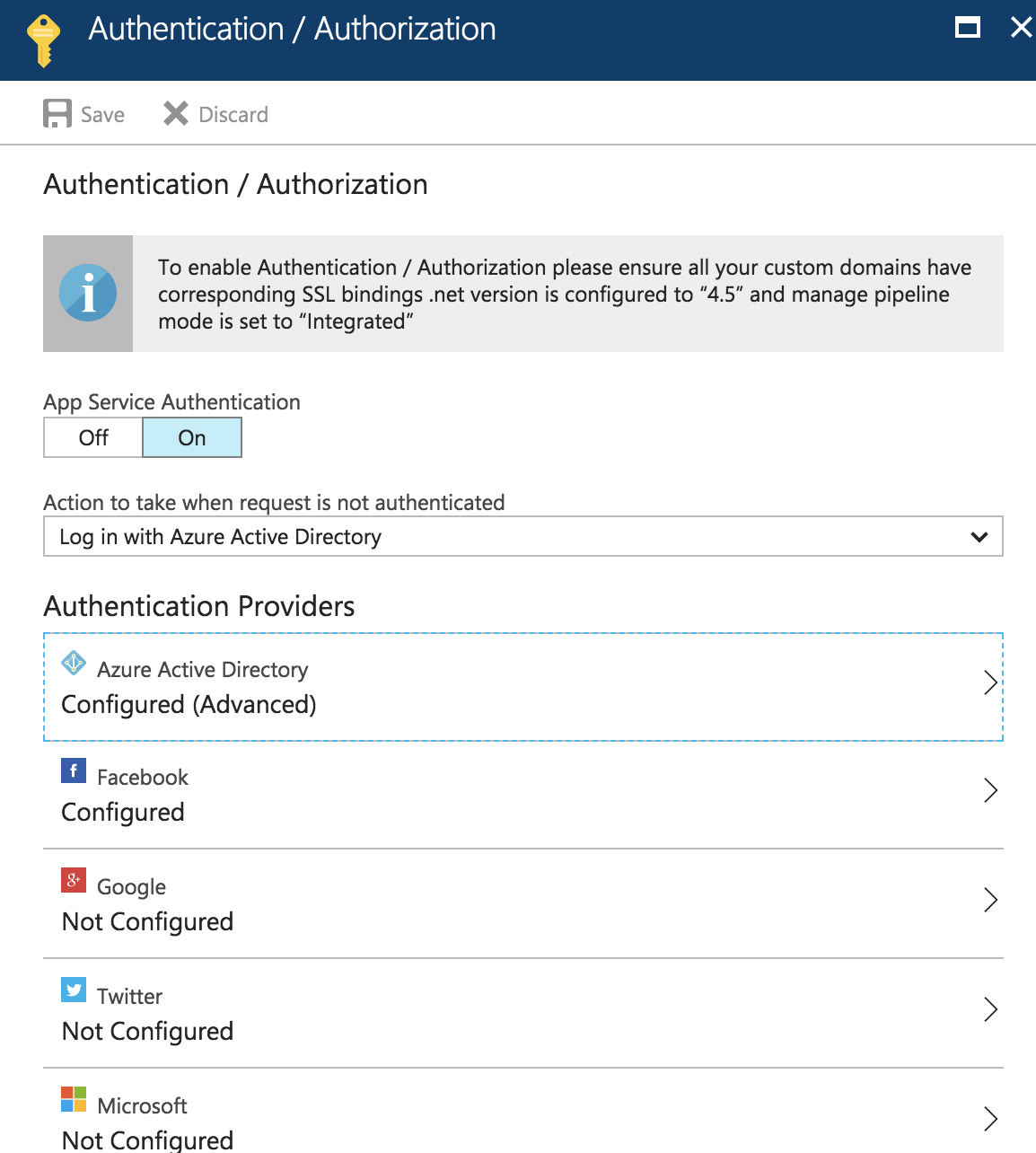The image size is (1036, 1153).
Task: Click the Google plus logo icon
Action: (x=74, y=880)
